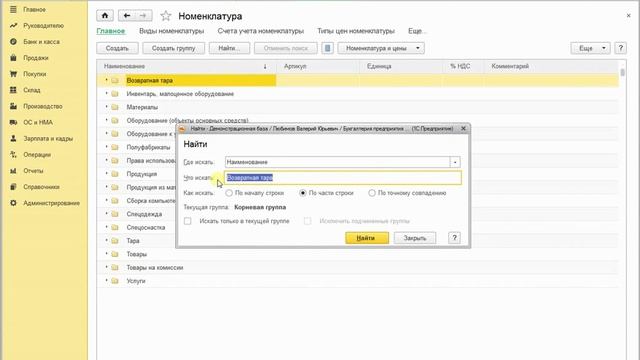Go back with the left arrow
Image resolution: width=640 pixels, height=360 pixels.
127,16
